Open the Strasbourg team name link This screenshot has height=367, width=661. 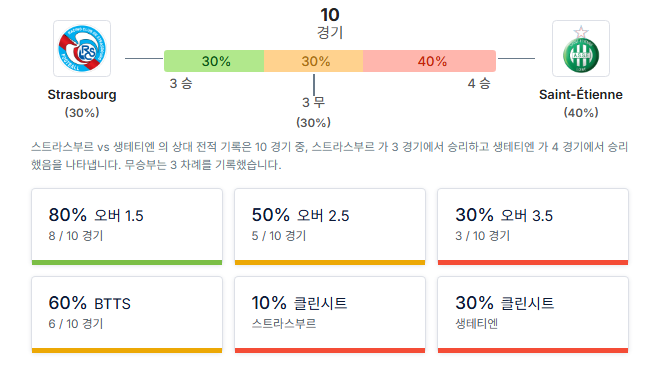click(82, 94)
